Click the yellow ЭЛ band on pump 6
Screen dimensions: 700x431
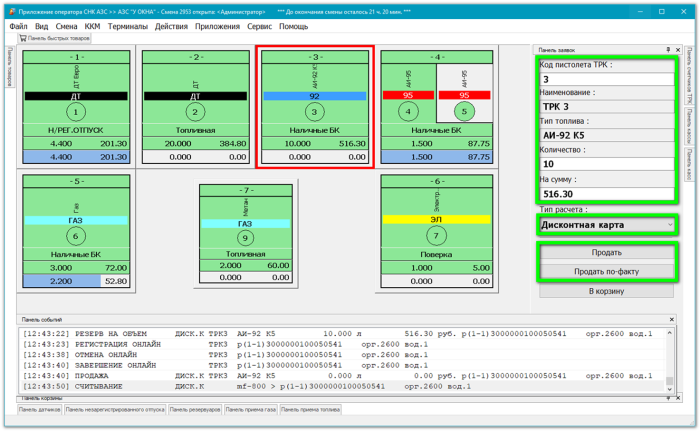pyautogui.click(x=436, y=220)
